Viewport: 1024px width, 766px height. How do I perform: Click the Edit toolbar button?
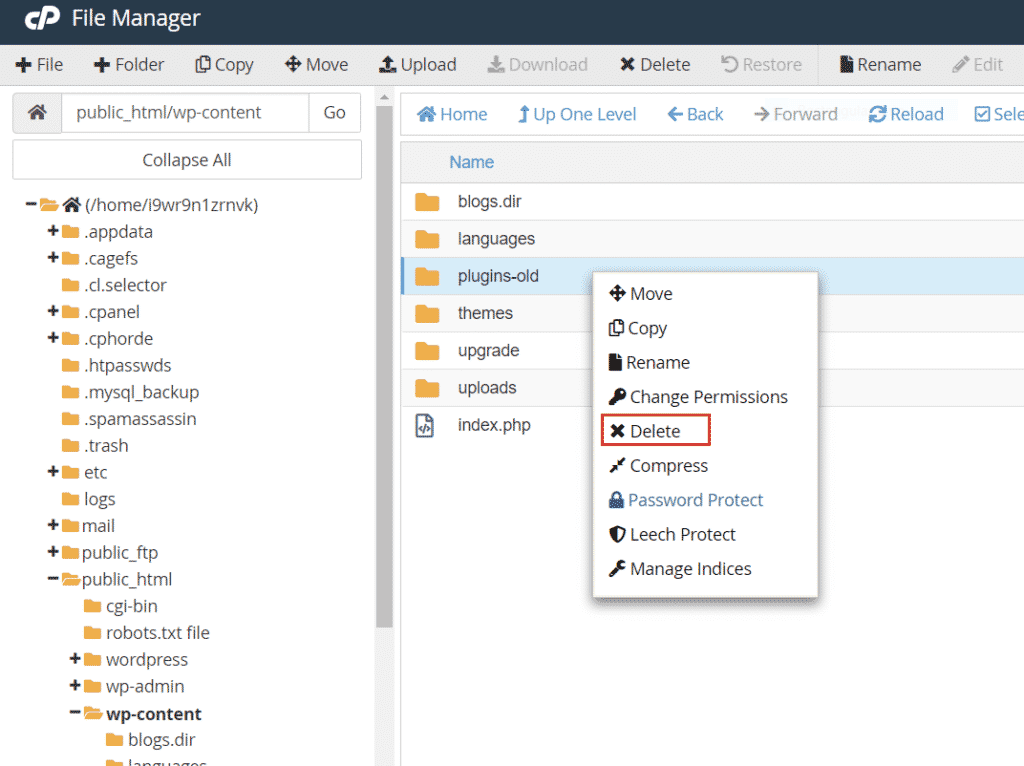click(x=978, y=65)
